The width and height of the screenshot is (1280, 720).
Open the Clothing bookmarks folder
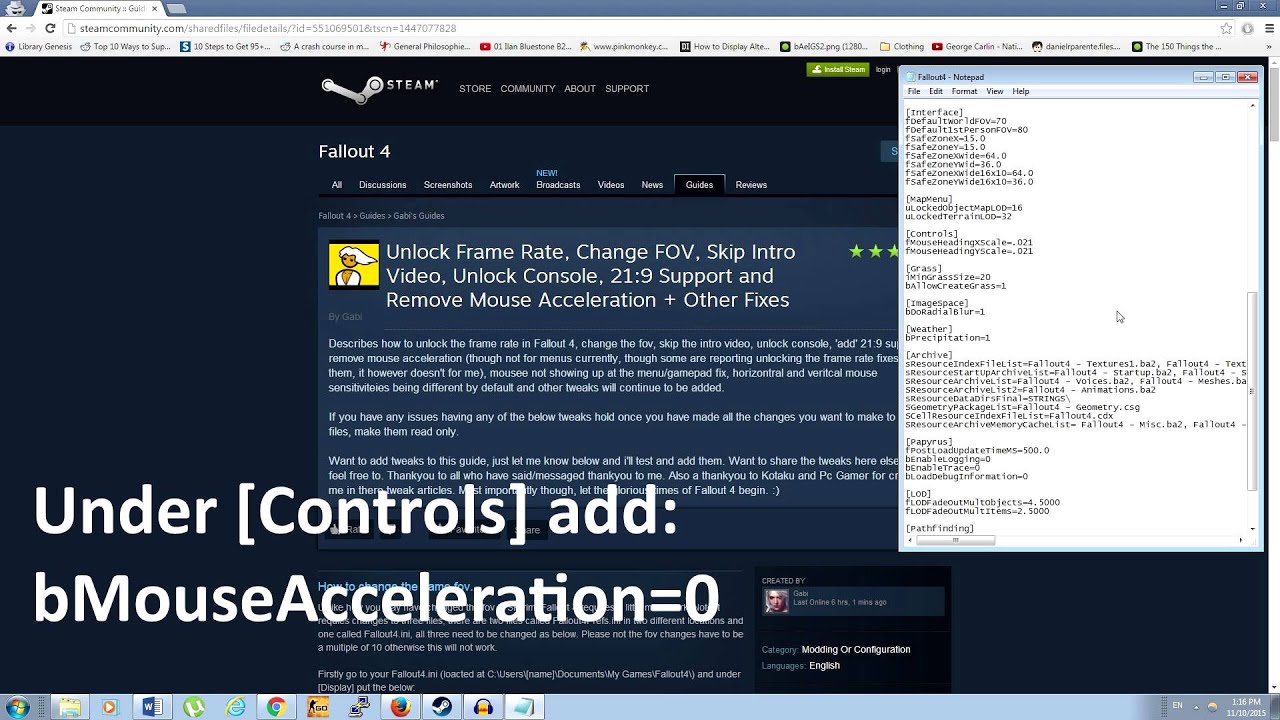(x=902, y=46)
